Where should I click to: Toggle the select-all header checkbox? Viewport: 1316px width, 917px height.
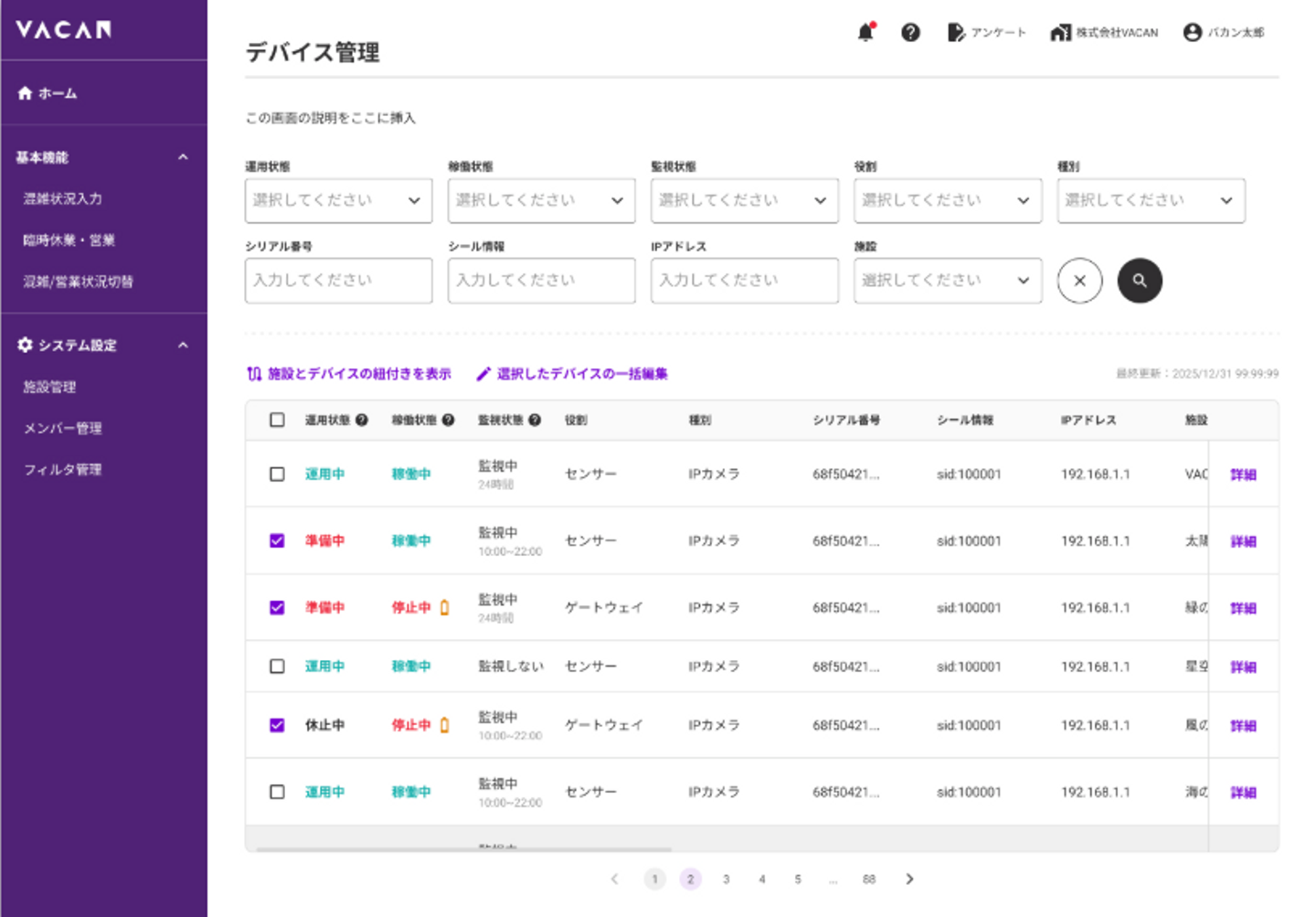pyautogui.click(x=277, y=421)
